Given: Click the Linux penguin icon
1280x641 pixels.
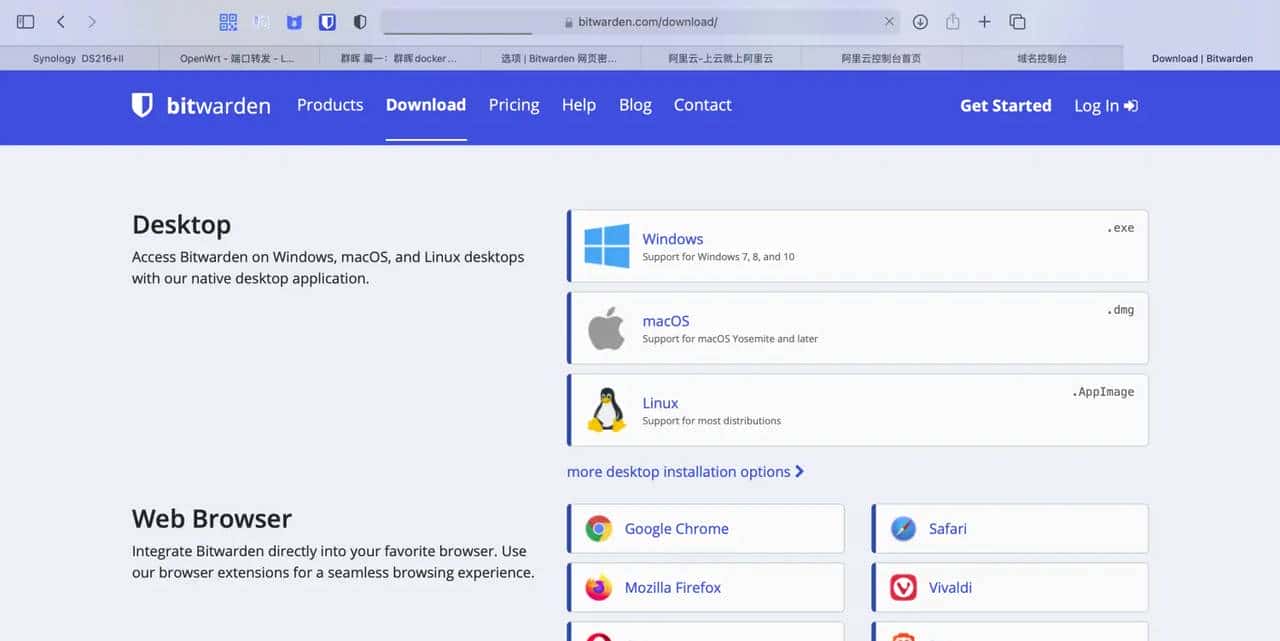Looking at the screenshot, I should pos(606,410).
